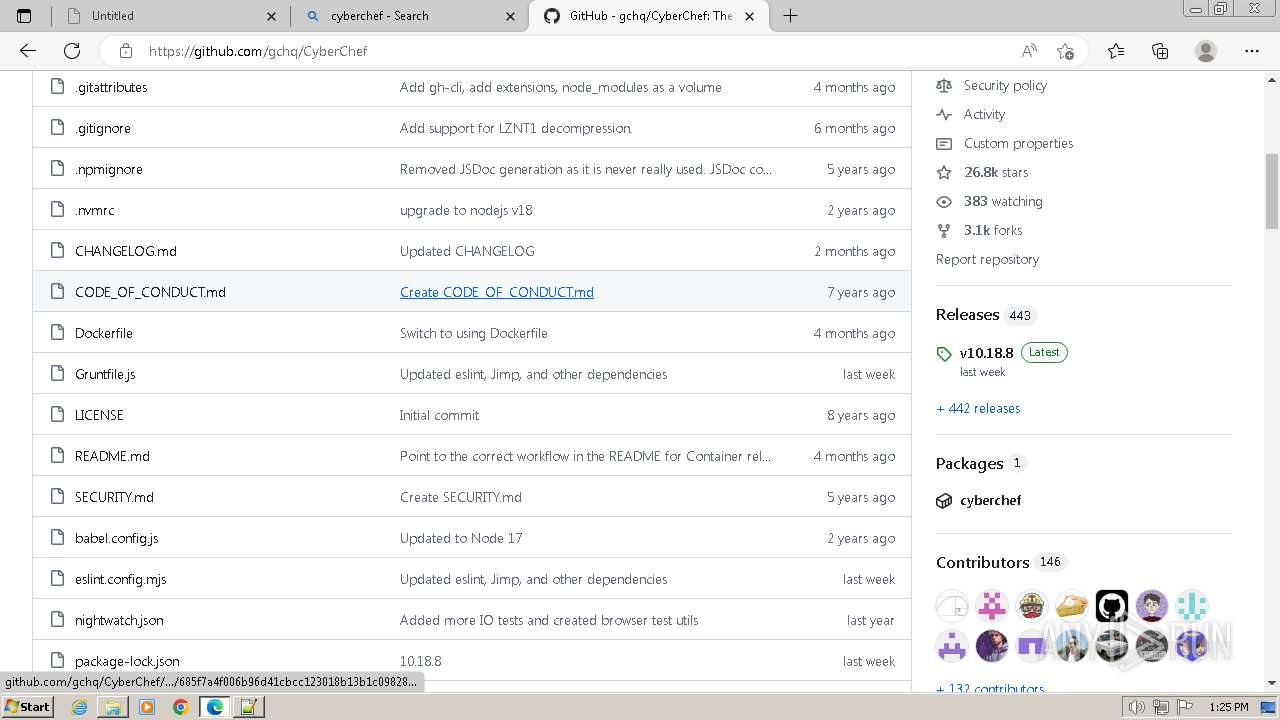Open the .gitattributes file

click(111, 87)
